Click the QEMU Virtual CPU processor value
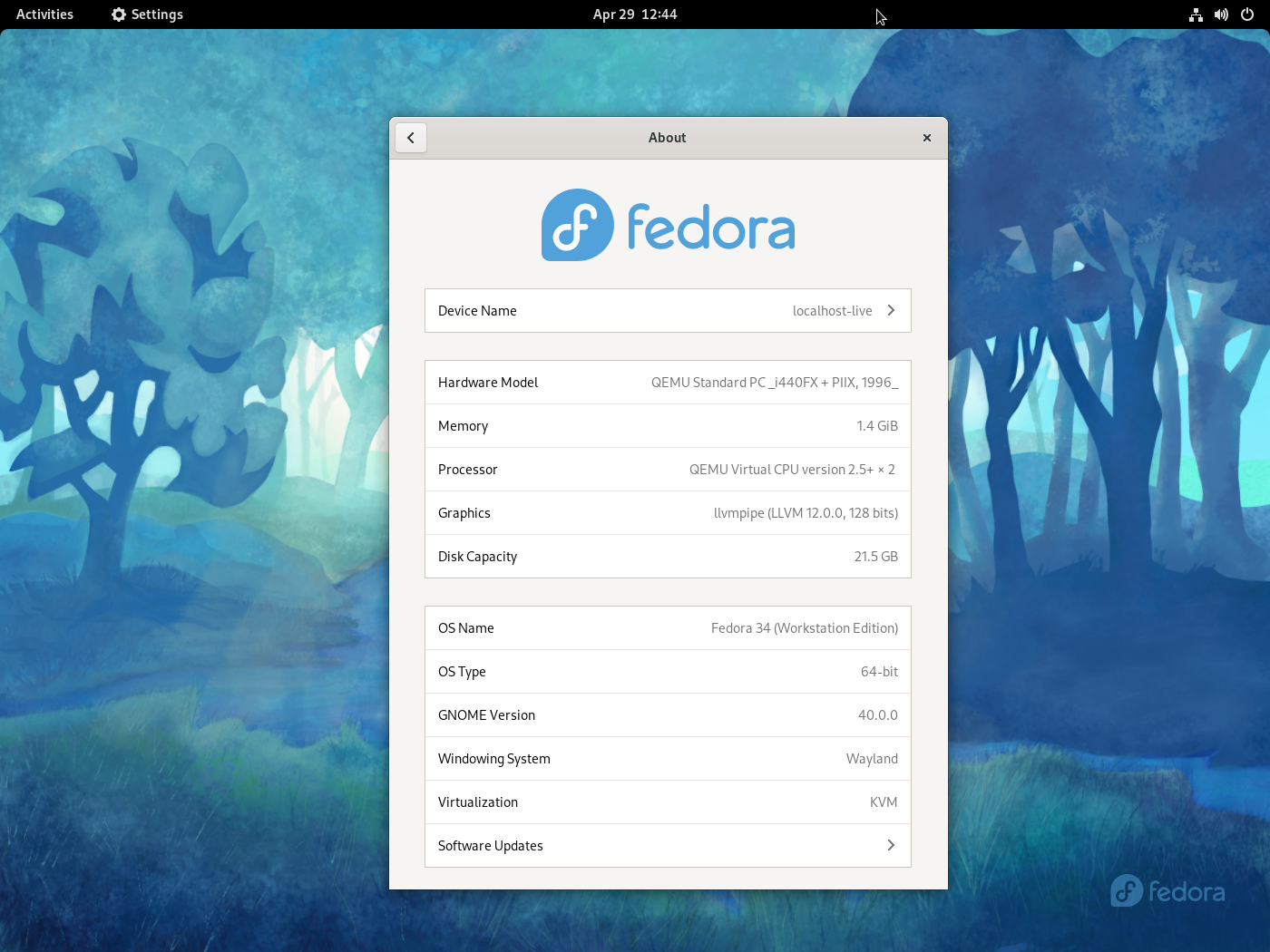The image size is (1270, 952). point(792,470)
